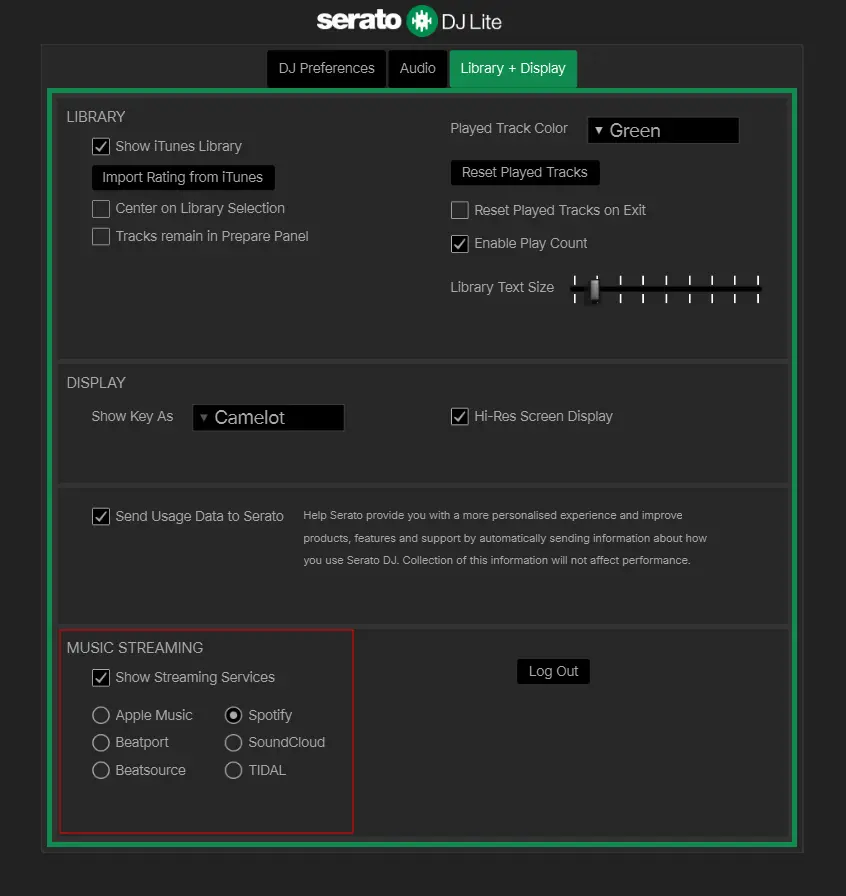Select the Apple Music radio button

(101, 715)
